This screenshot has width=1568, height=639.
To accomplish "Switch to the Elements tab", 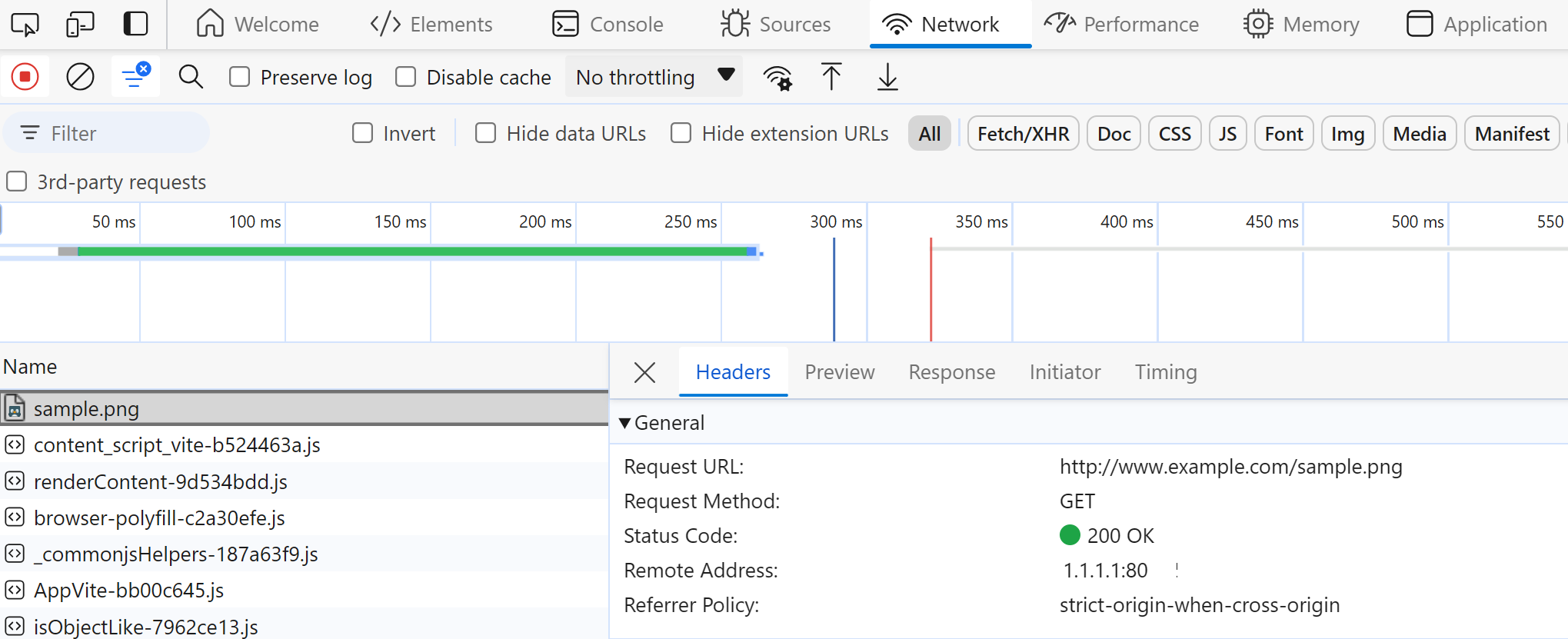I will tap(431, 25).
